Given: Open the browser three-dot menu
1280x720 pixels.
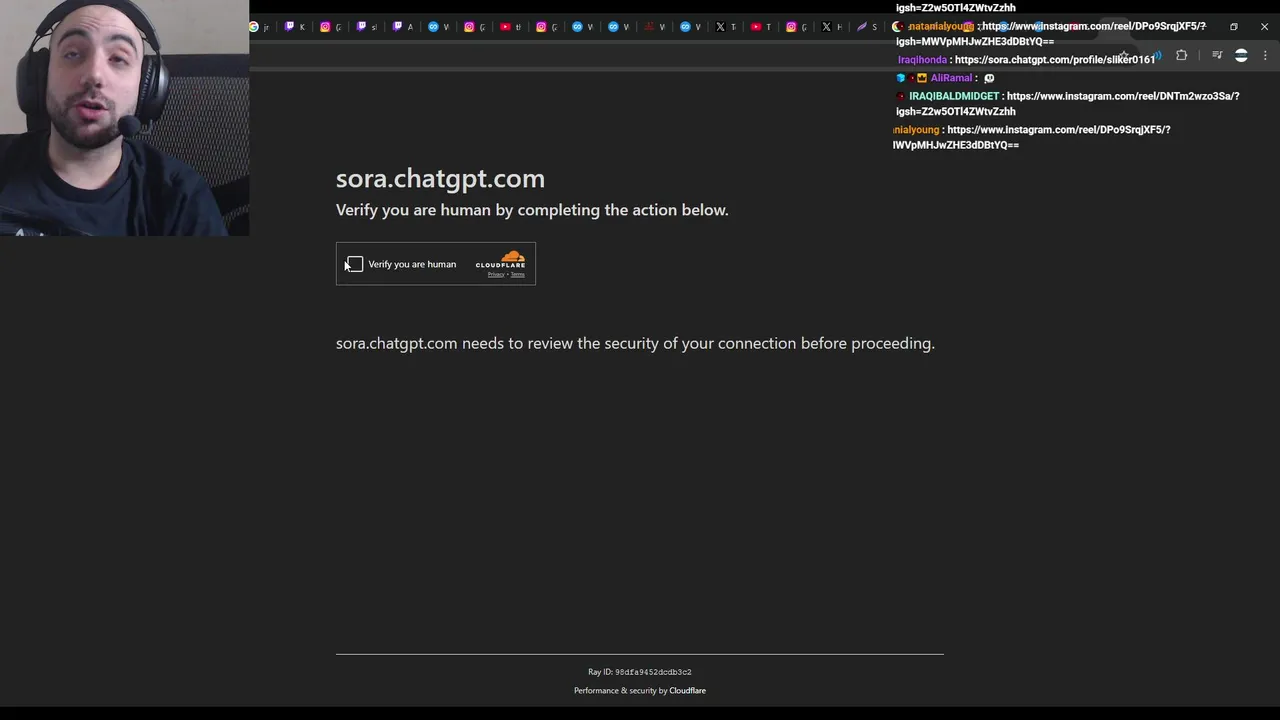Looking at the screenshot, I should point(1265,56).
